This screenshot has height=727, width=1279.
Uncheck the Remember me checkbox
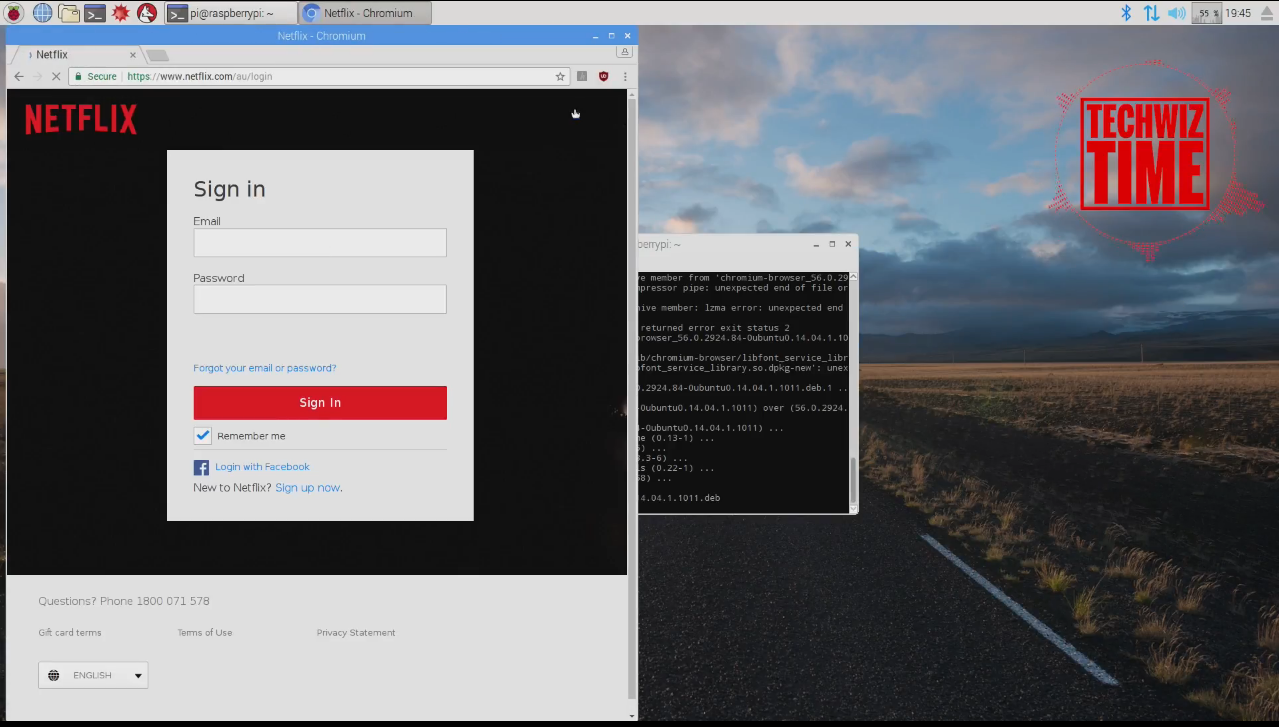(x=202, y=435)
